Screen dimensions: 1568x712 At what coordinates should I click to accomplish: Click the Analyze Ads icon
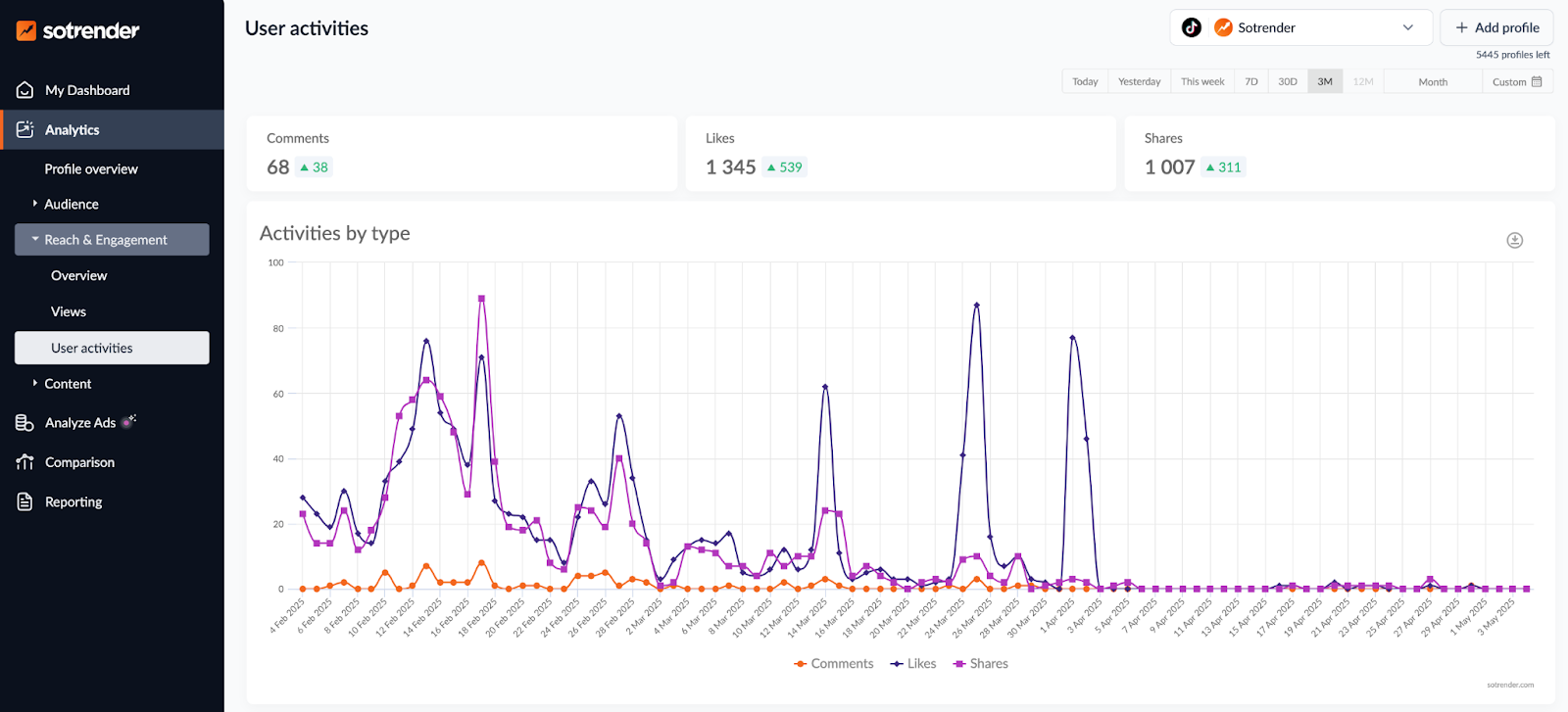(x=25, y=423)
